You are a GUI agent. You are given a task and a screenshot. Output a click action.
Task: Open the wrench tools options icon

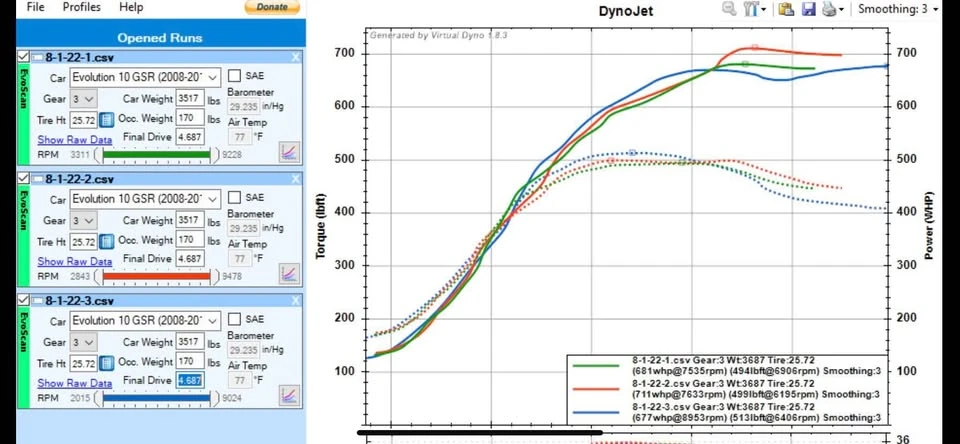coord(751,9)
